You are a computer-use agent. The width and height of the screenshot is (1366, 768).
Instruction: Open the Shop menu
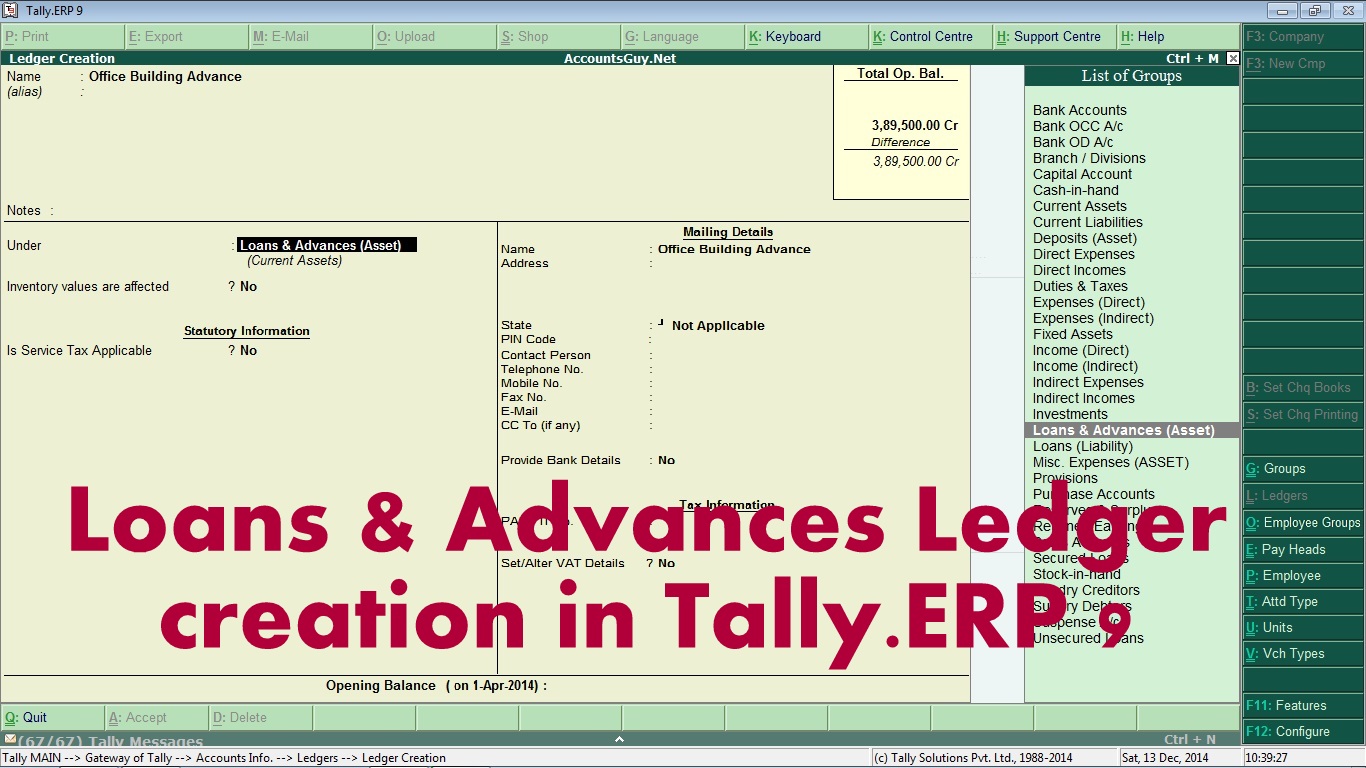pyautogui.click(x=559, y=37)
